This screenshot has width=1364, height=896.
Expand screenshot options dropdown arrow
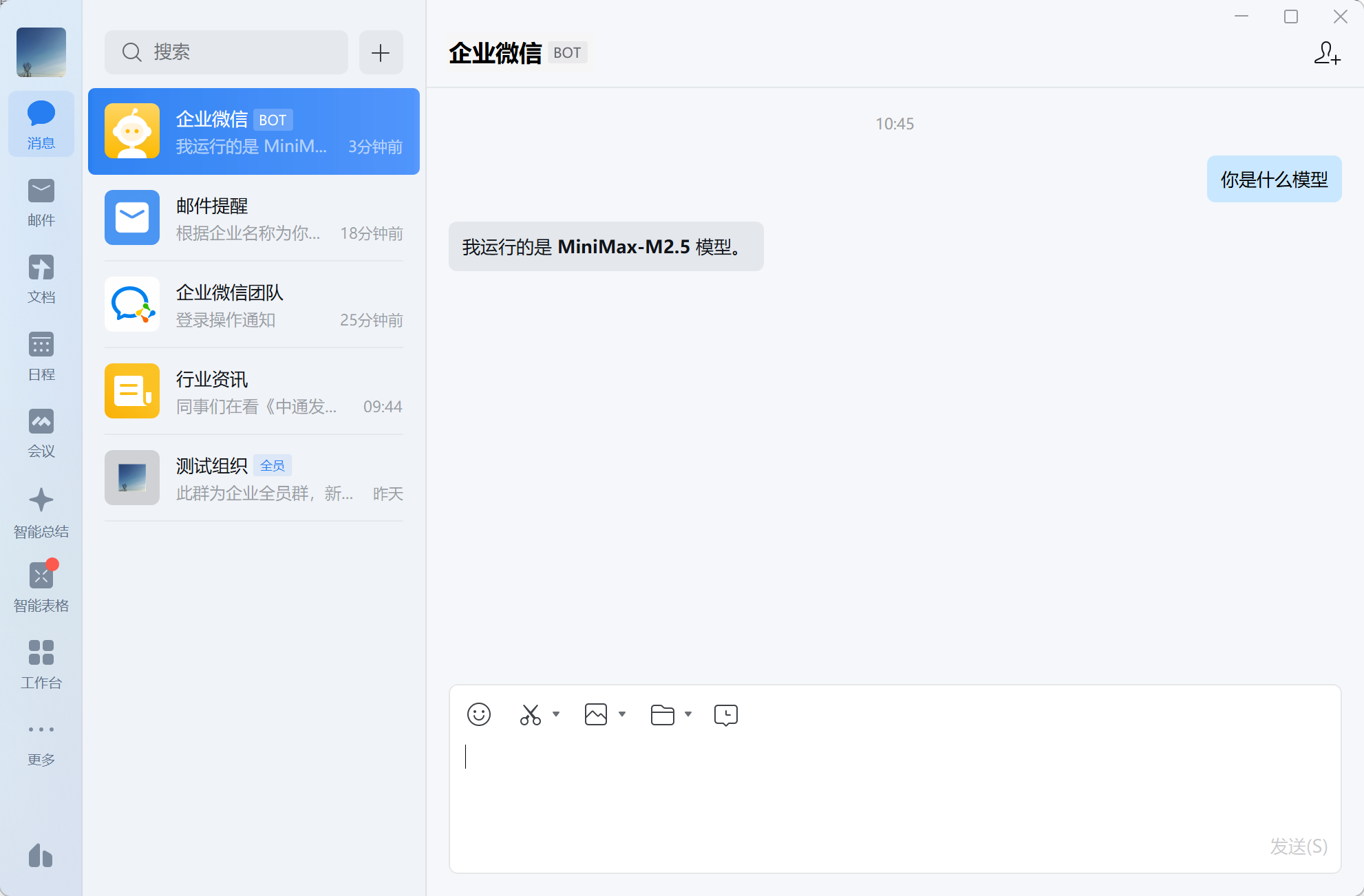(x=556, y=714)
